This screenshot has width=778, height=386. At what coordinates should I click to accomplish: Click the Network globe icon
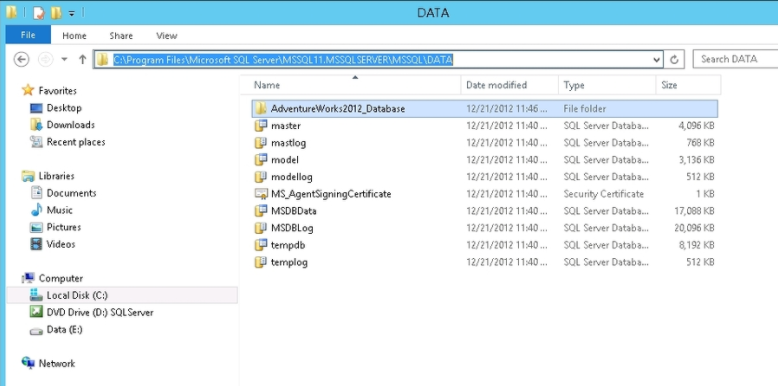[x=28, y=363]
